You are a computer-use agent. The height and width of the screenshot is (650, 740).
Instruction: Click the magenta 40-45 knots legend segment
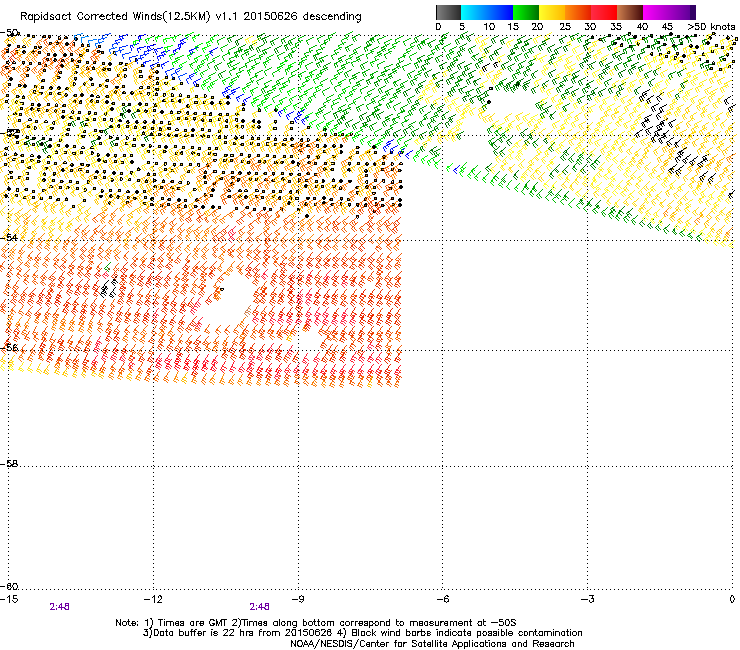pyautogui.click(x=656, y=12)
